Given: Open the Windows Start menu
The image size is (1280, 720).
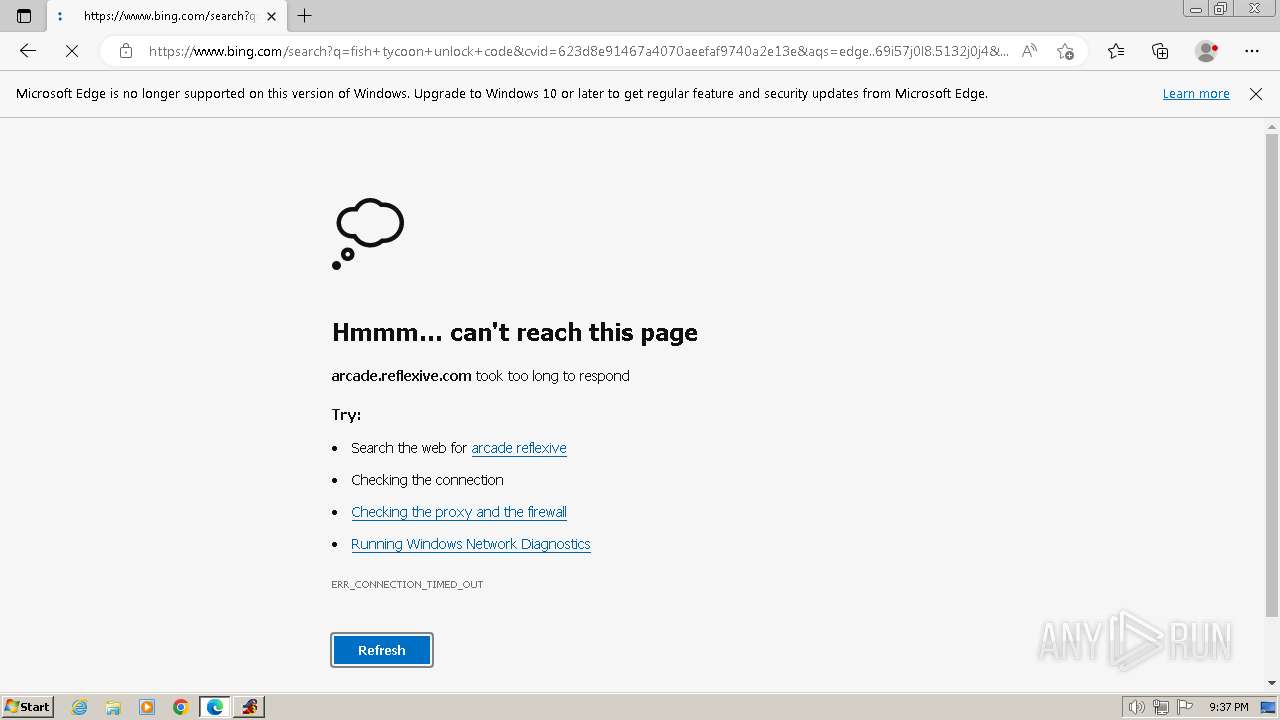Looking at the screenshot, I should [x=27, y=707].
